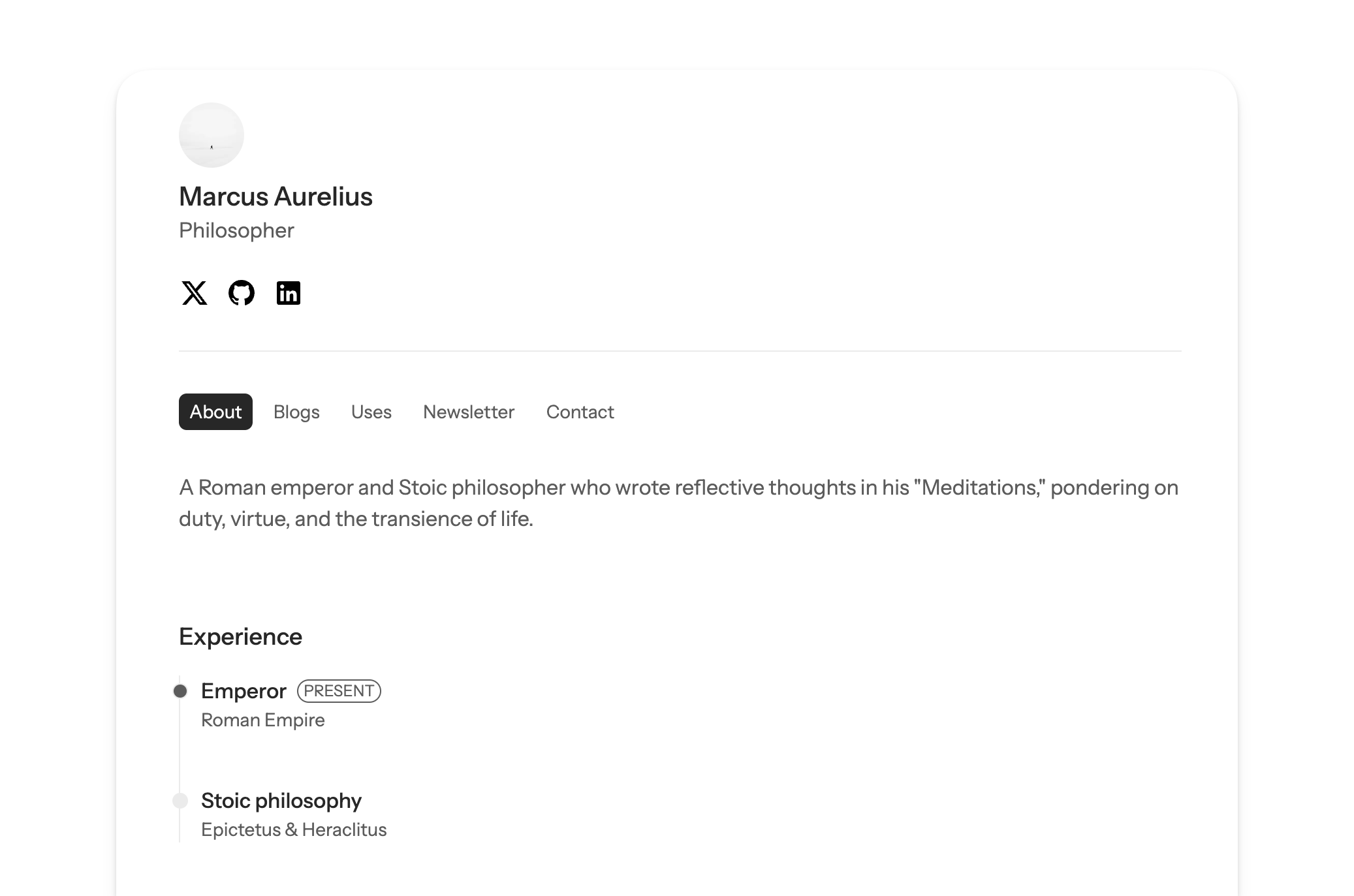
Task: Open the Uses tab
Action: point(371,412)
